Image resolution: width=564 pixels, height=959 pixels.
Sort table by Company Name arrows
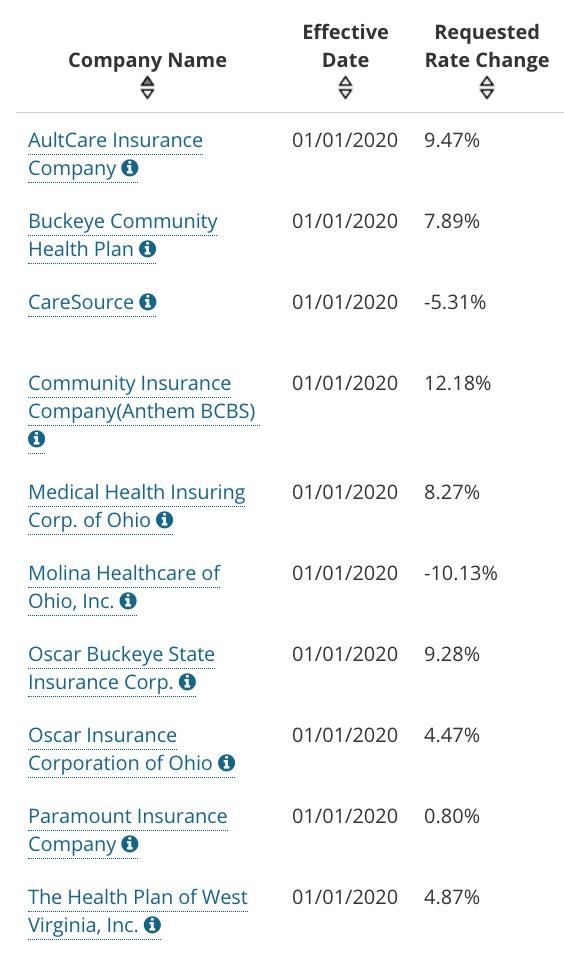(147, 87)
